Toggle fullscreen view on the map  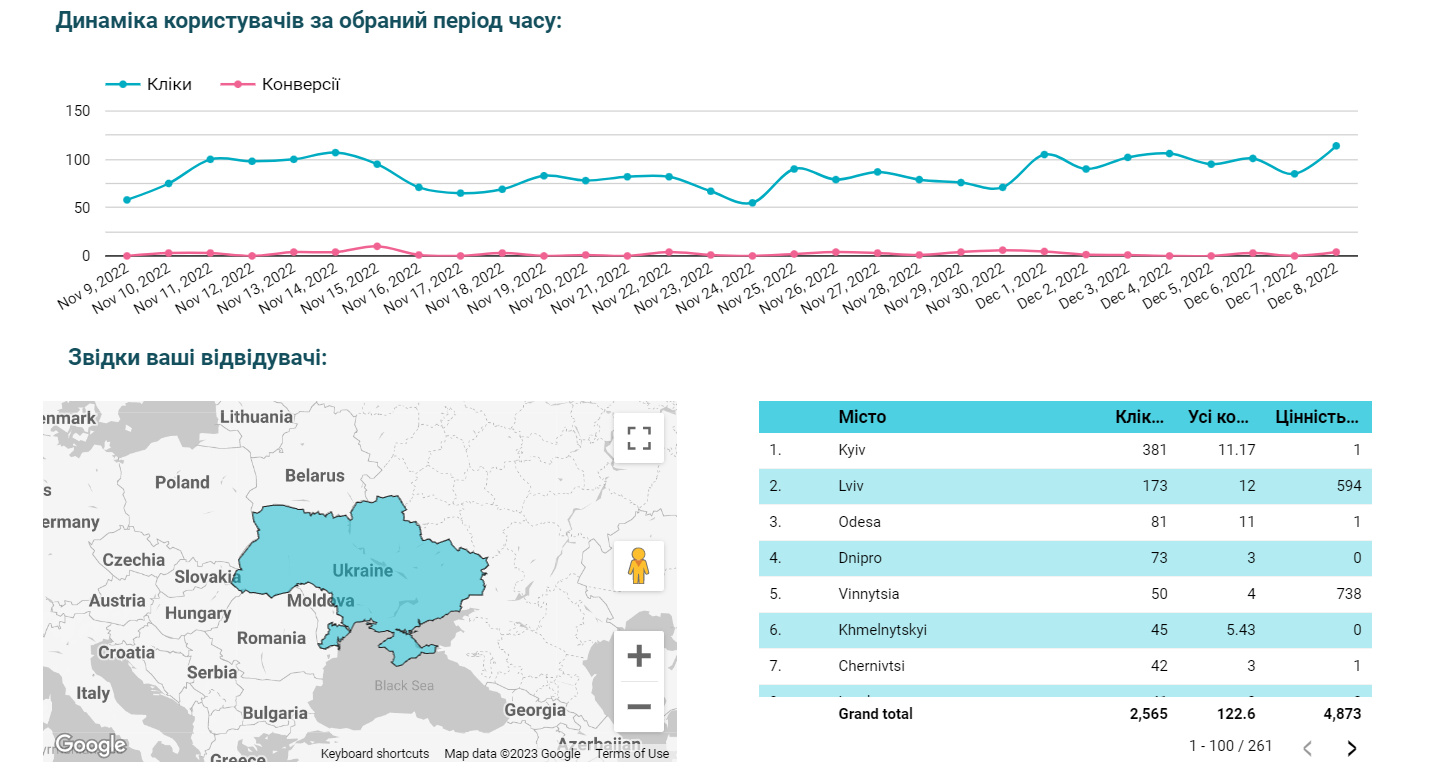[638, 438]
